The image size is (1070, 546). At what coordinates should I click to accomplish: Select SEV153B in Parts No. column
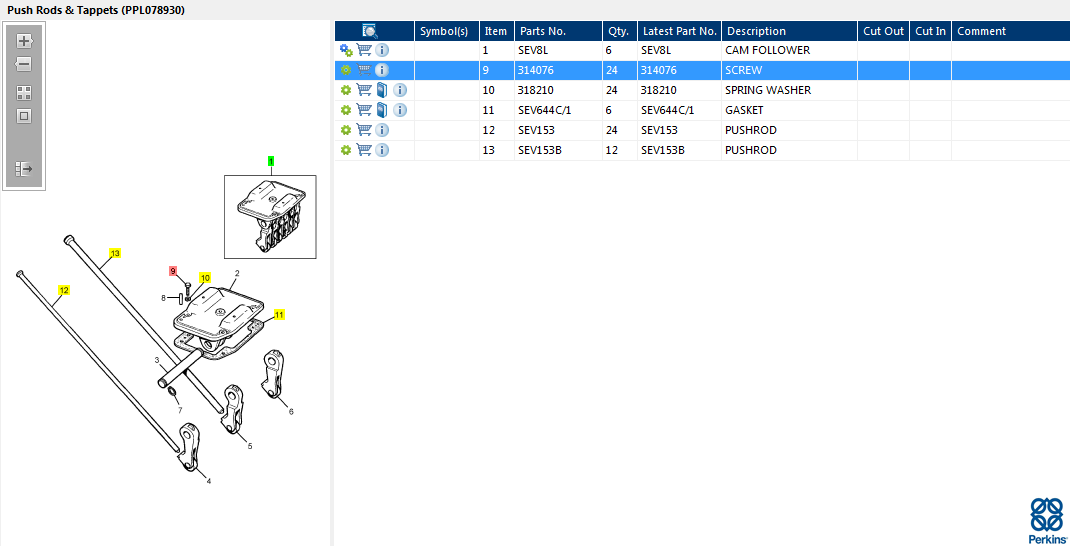pos(540,150)
